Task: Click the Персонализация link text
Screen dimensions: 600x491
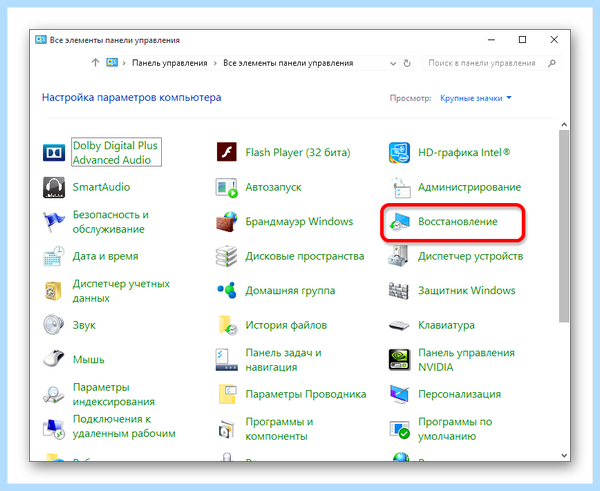Action: pos(459,394)
